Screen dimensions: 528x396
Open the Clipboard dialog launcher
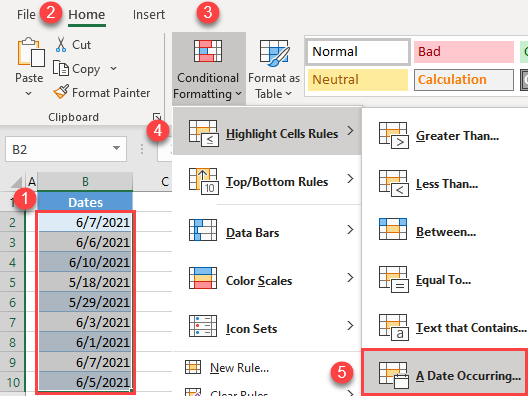click(157, 117)
